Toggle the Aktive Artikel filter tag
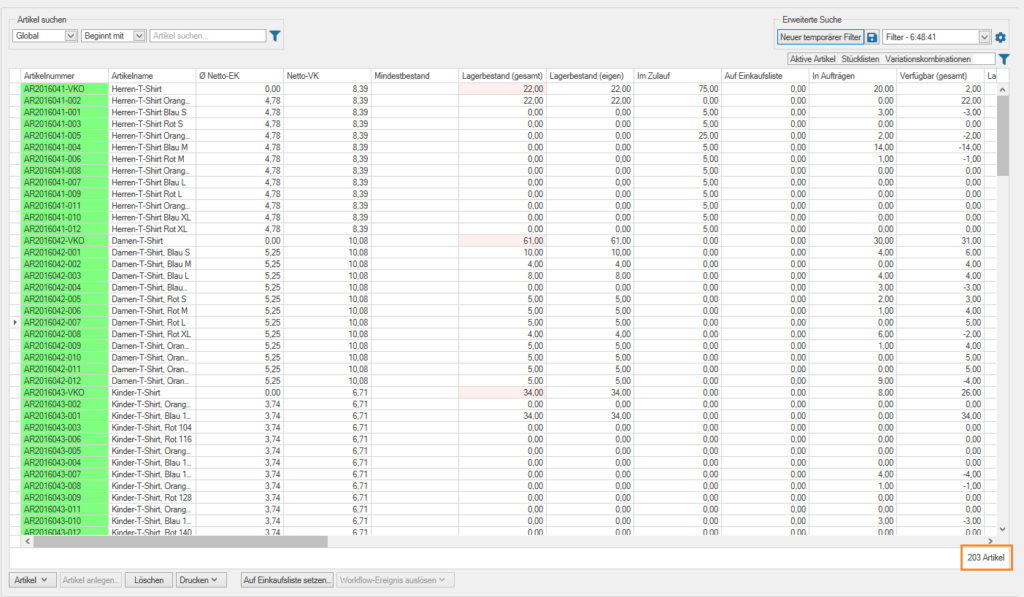Viewport: 1024px width, 597px height. [812, 60]
